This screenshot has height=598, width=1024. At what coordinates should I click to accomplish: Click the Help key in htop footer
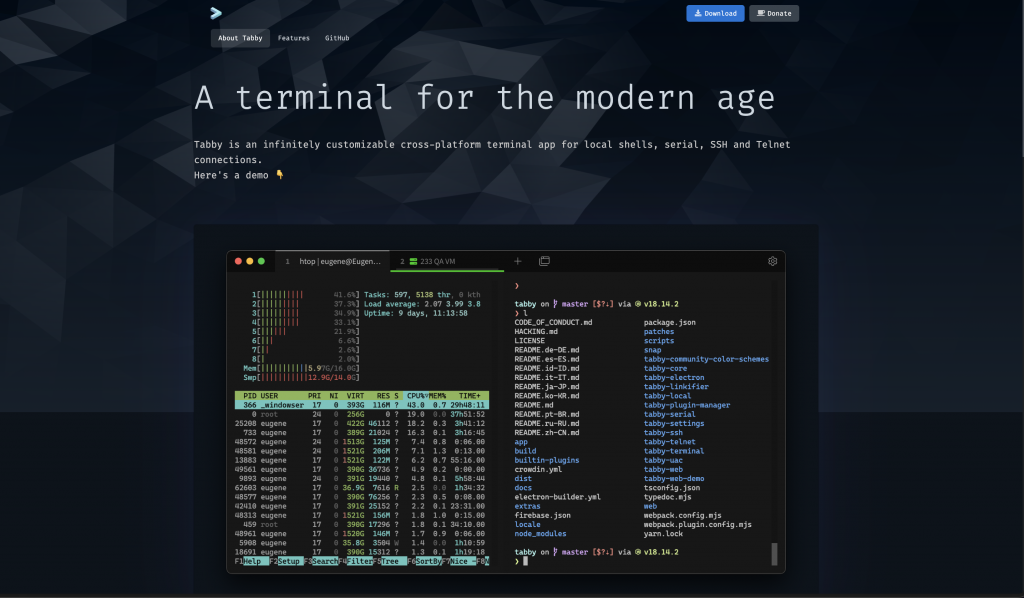coord(251,561)
